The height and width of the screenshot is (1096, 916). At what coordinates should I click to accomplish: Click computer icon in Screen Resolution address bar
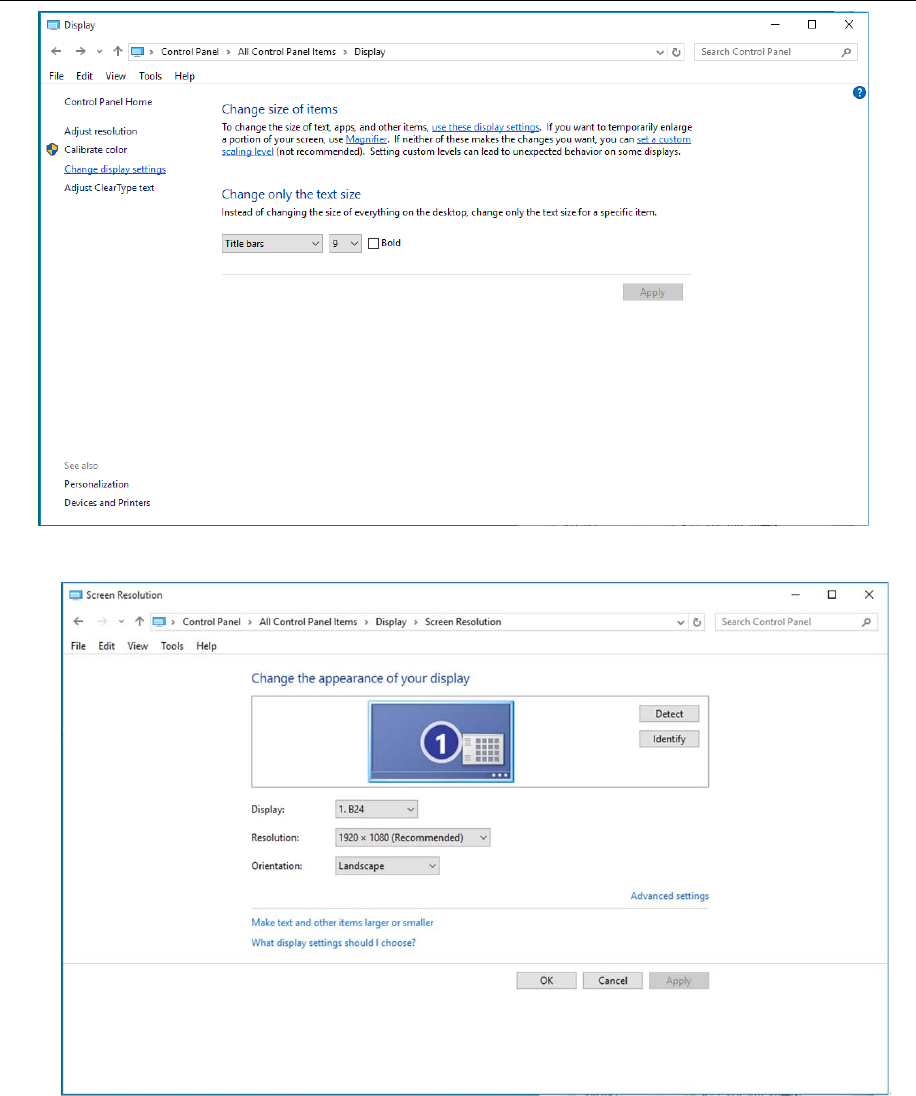tap(159, 621)
